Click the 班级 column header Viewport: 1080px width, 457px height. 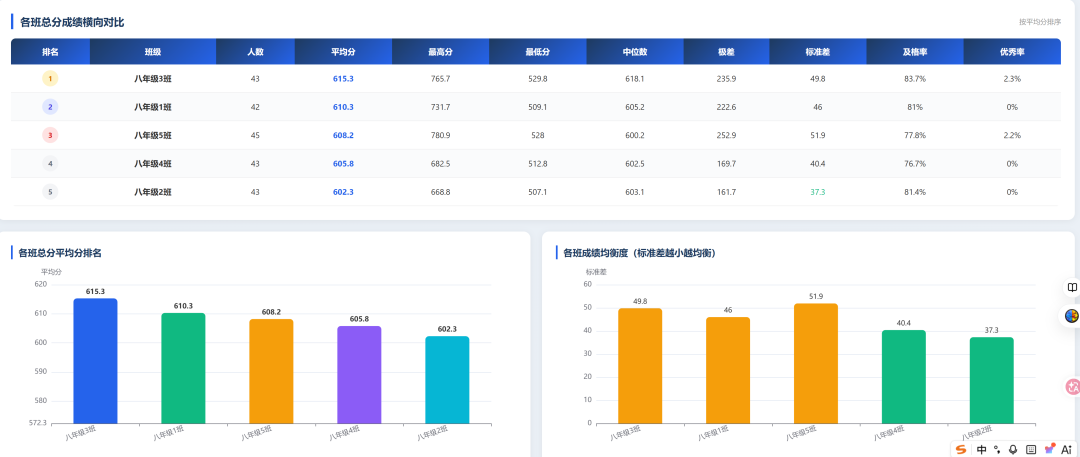point(153,52)
